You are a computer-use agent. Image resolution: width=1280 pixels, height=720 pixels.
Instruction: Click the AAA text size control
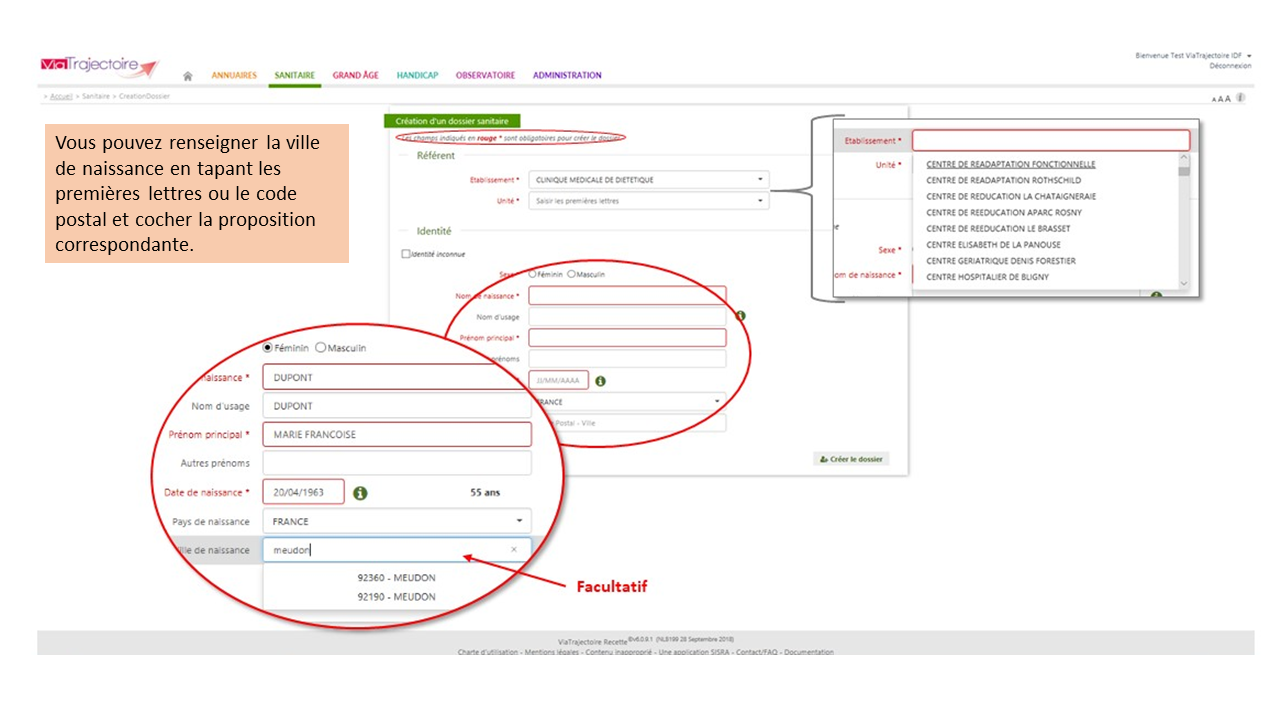1221,99
